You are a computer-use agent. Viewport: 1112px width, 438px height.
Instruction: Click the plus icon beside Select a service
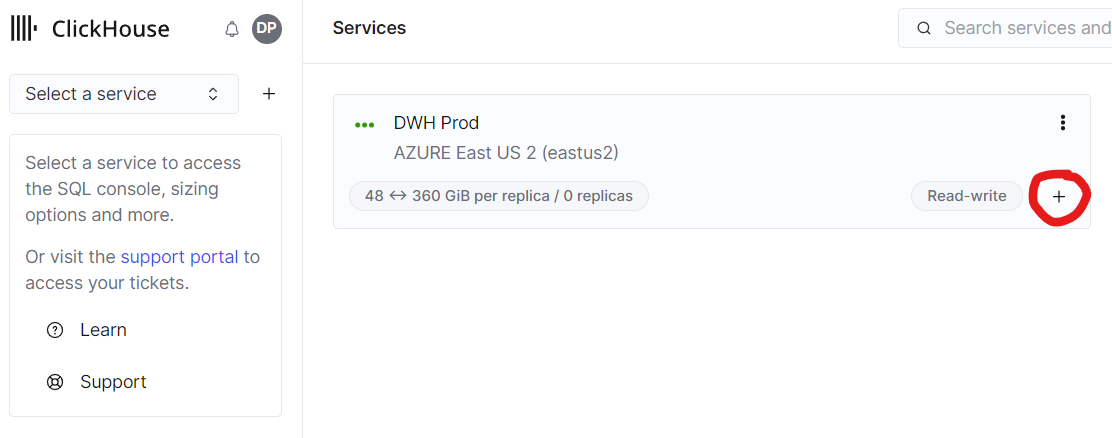[x=268, y=94]
